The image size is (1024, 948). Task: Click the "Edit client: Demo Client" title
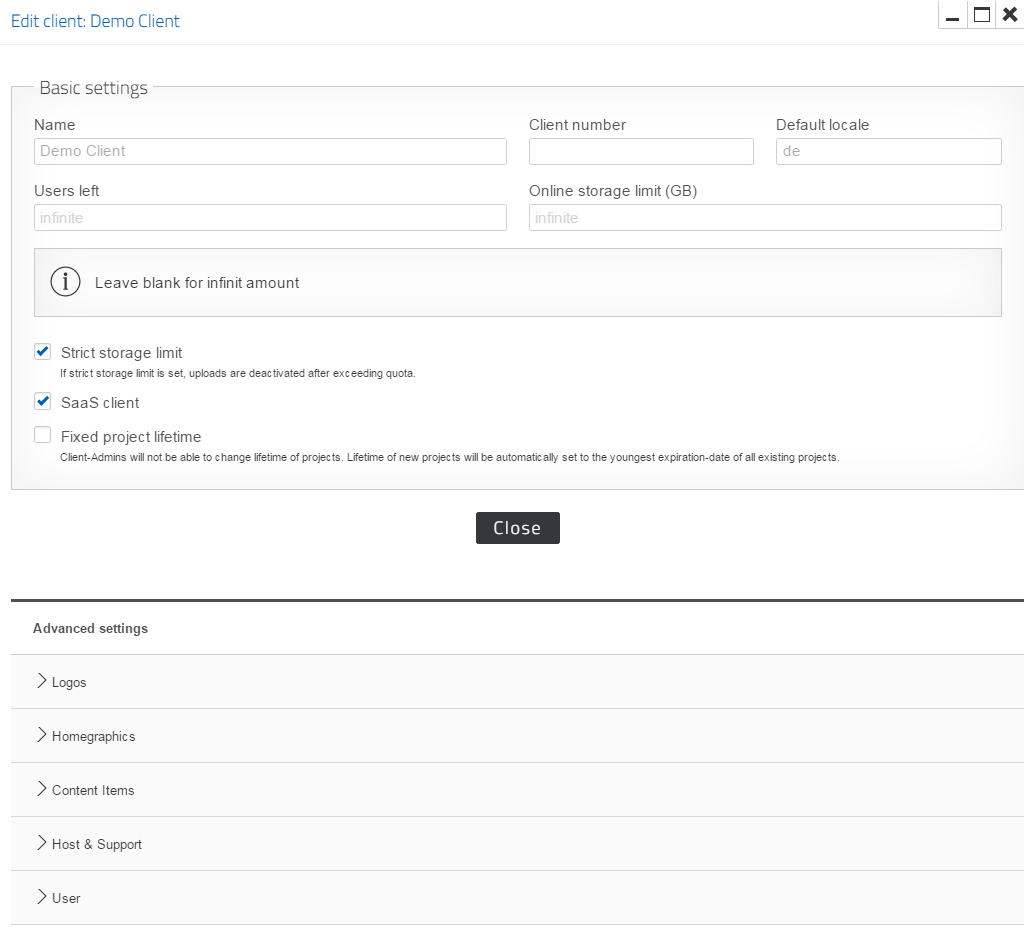pos(95,21)
